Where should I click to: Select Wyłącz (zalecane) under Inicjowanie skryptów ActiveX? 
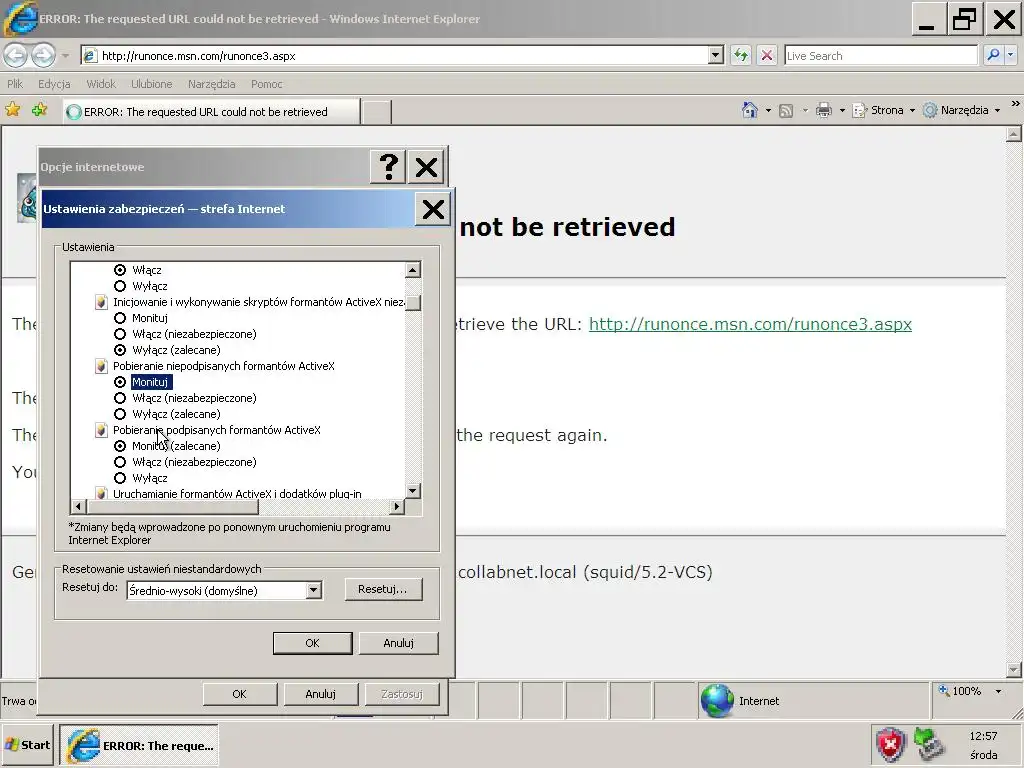pyautogui.click(x=120, y=350)
